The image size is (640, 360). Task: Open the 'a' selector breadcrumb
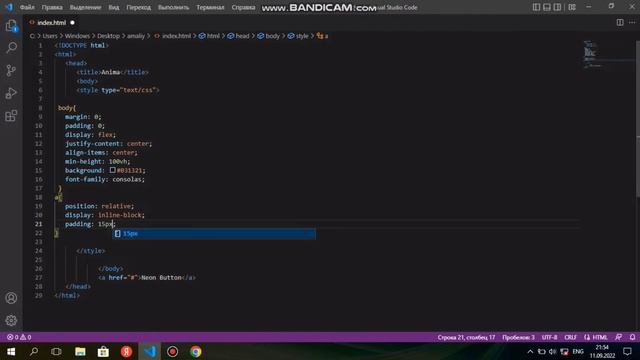tap(322, 36)
